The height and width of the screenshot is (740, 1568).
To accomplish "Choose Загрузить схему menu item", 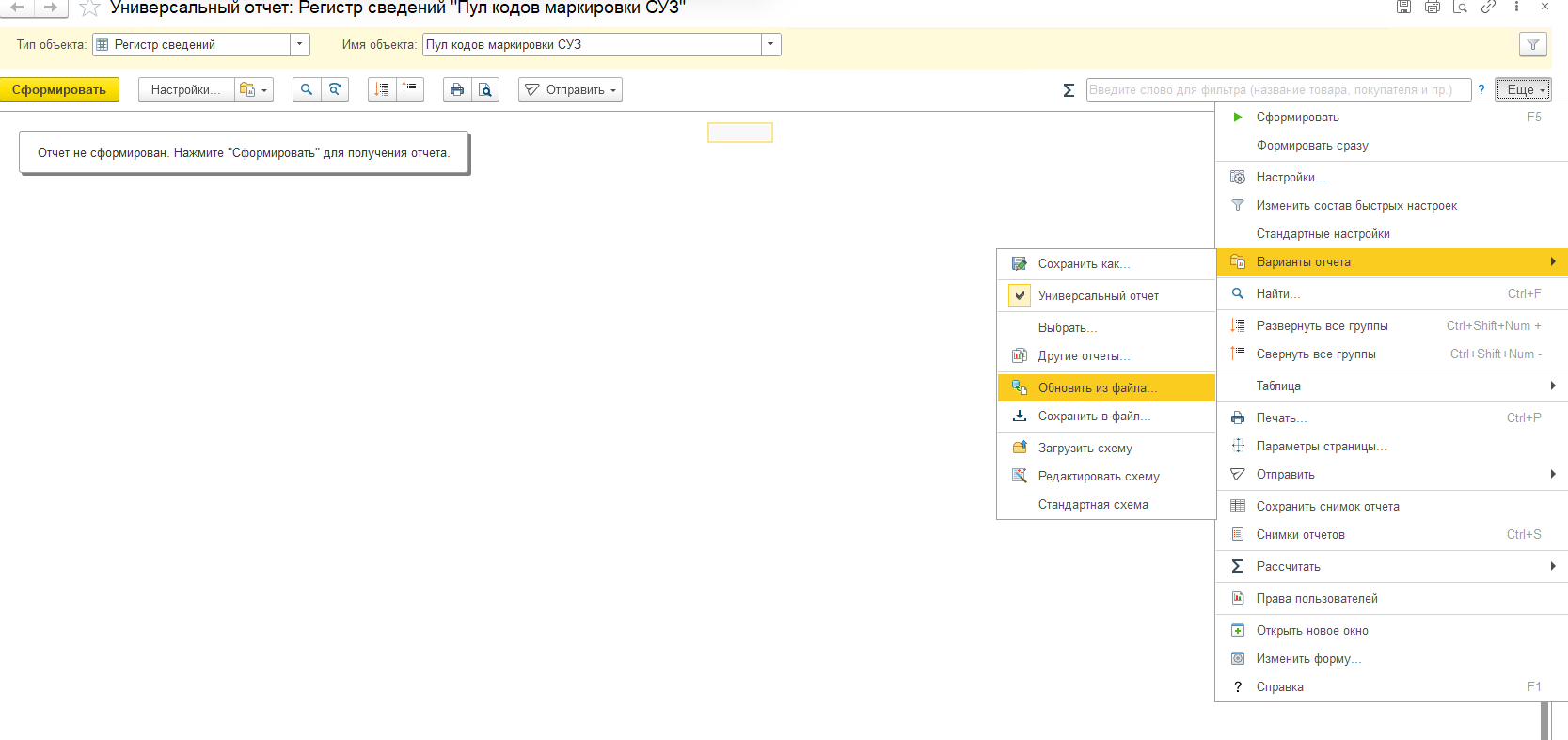I will 1106,448.
